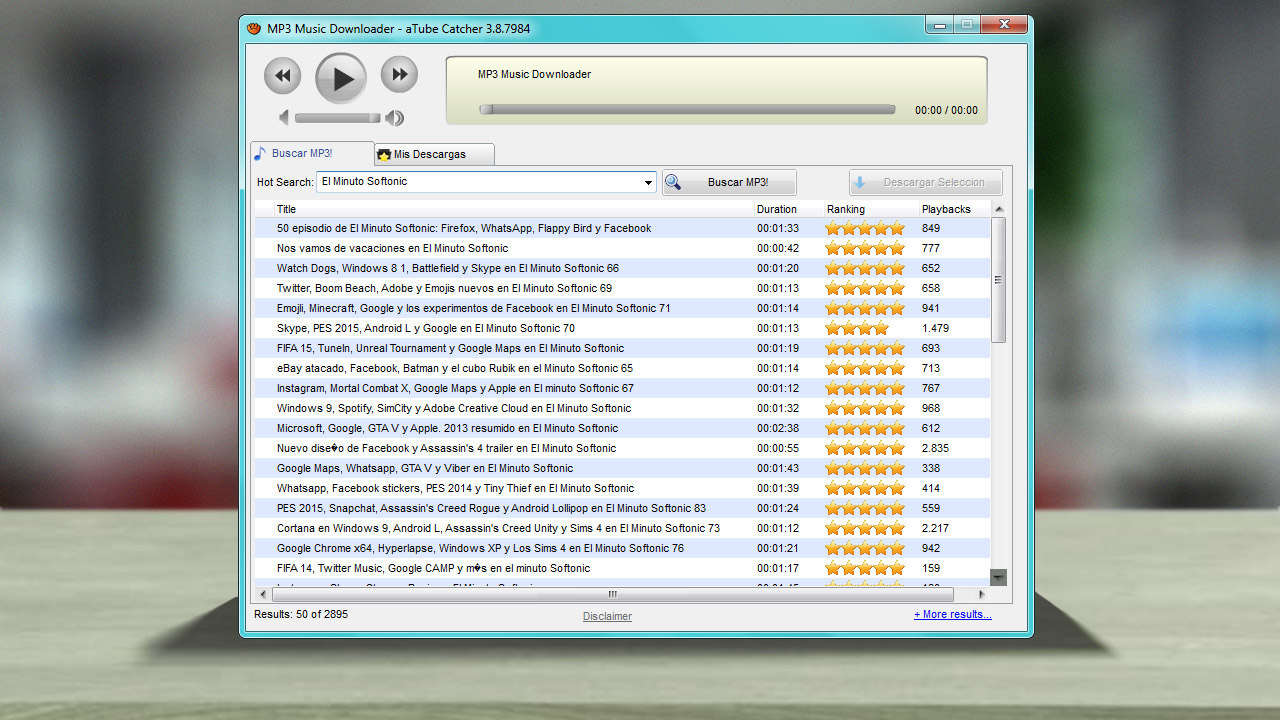Click the fast-forward next track button

[399, 75]
